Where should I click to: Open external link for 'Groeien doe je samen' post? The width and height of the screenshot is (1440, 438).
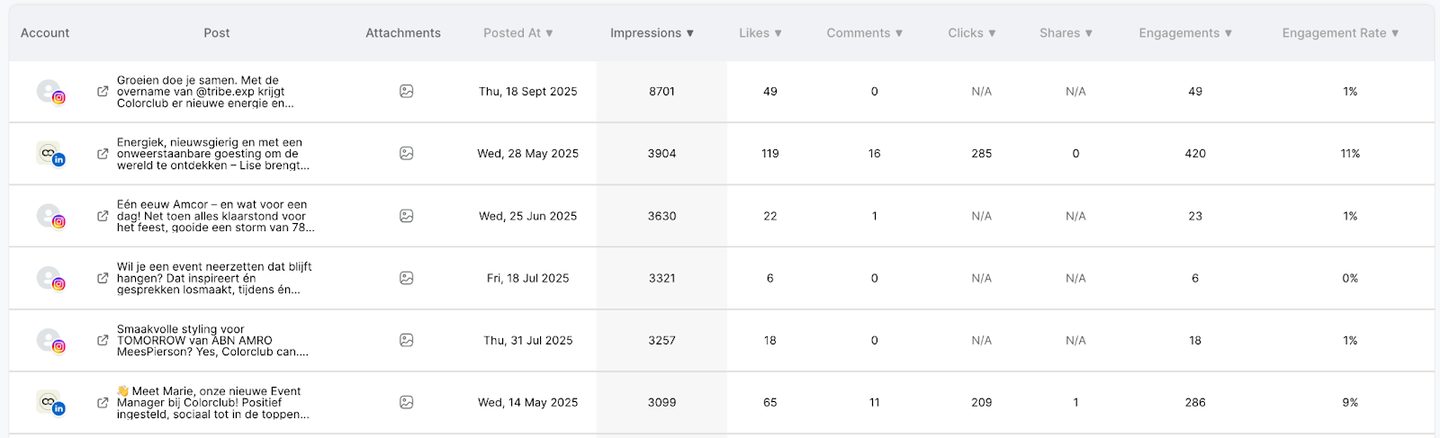pos(103,91)
